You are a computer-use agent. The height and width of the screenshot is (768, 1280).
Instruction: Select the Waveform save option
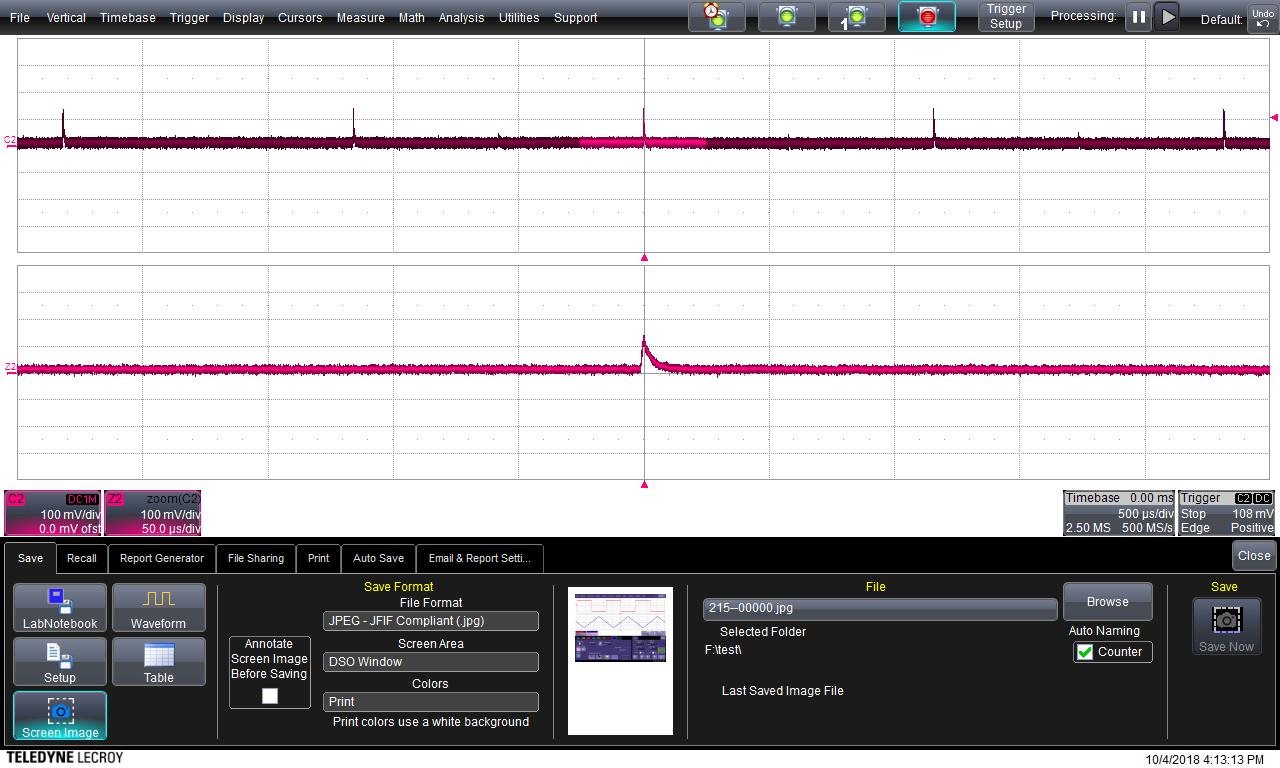(x=158, y=609)
